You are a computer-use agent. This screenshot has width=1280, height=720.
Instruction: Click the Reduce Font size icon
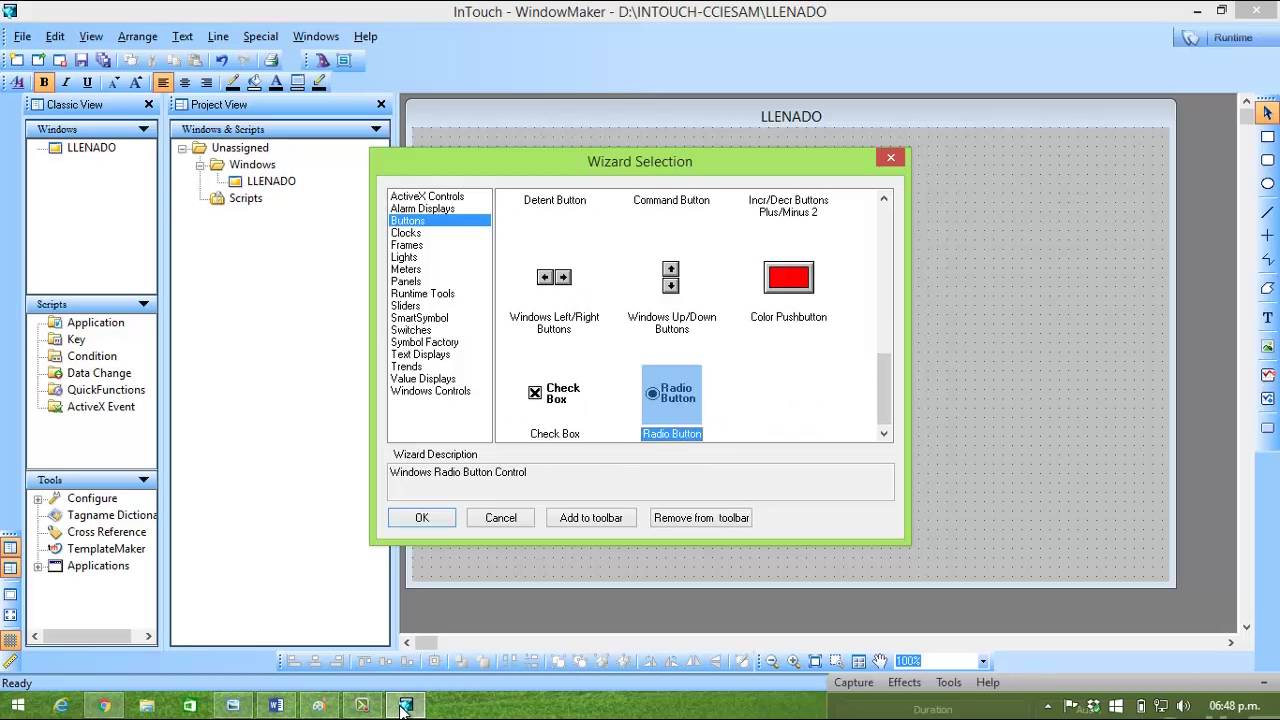pyautogui.click(x=113, y=82)
